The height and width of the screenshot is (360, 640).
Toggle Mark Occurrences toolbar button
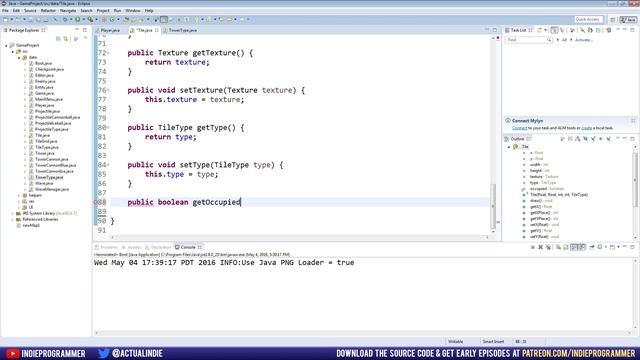coord(164,19)
